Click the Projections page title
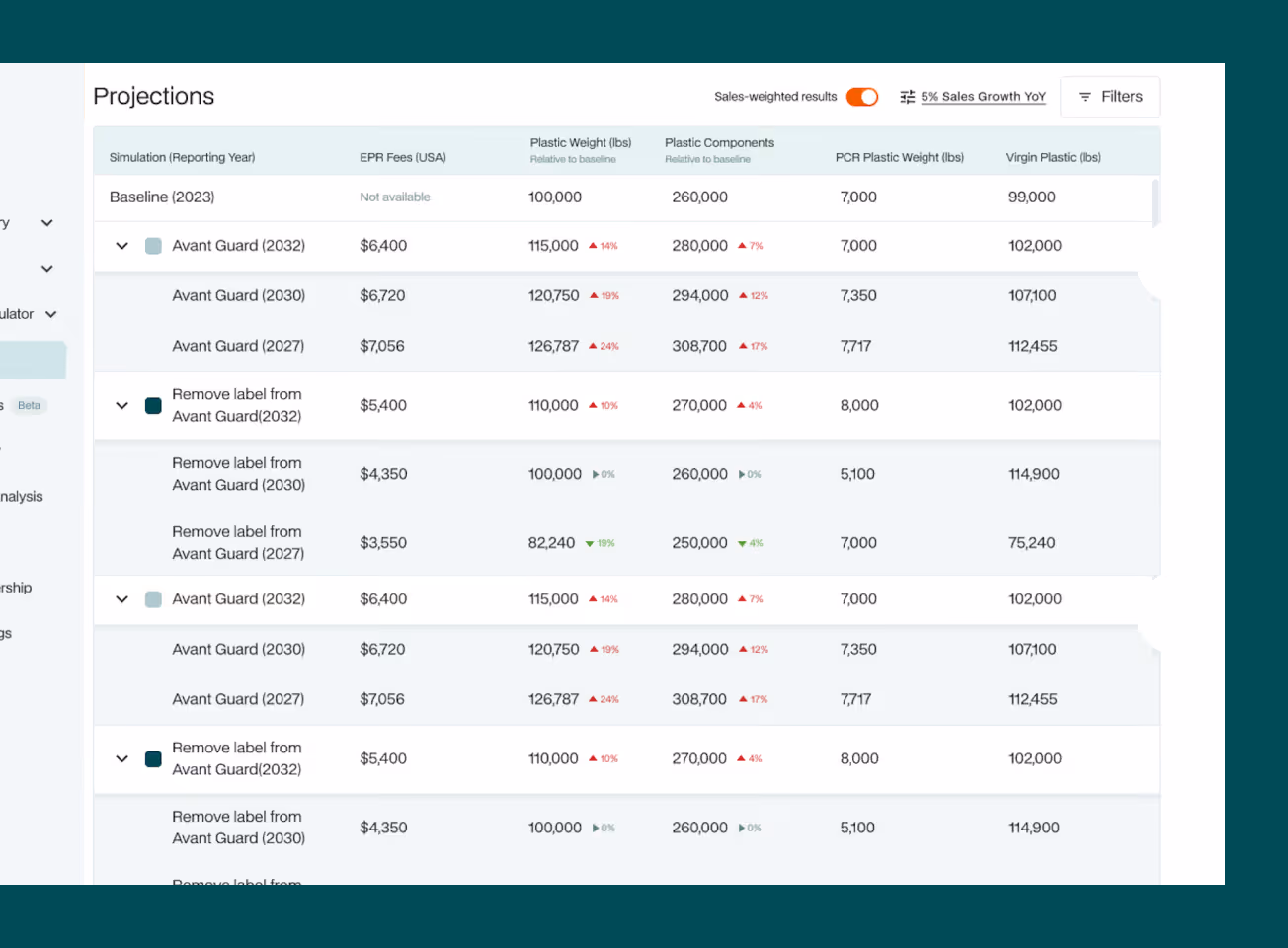Viewport: 1288px width, 948px height. click(154, 96)
